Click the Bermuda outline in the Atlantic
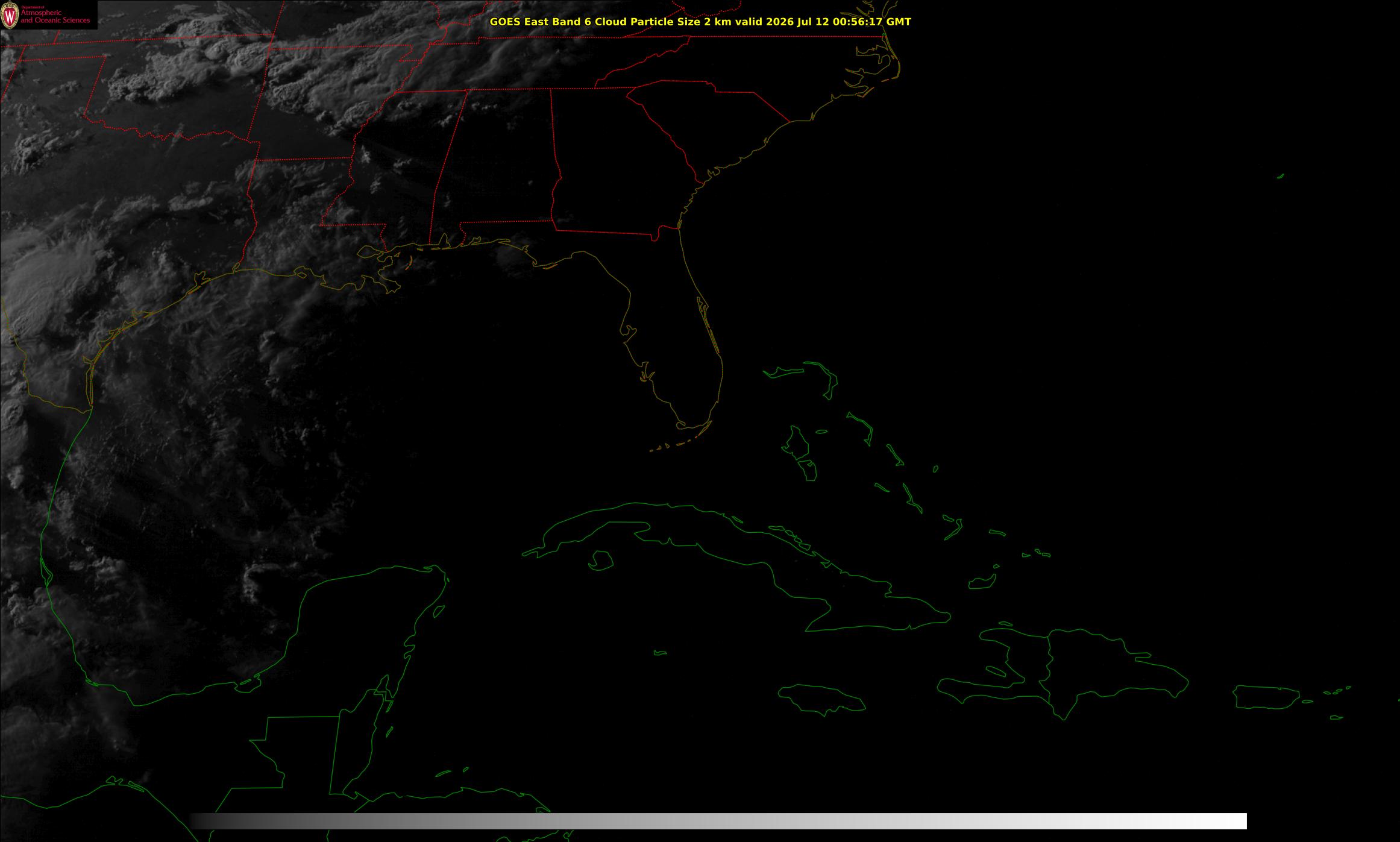The width and height of the screenshot is (1400, 842). 1281,176
